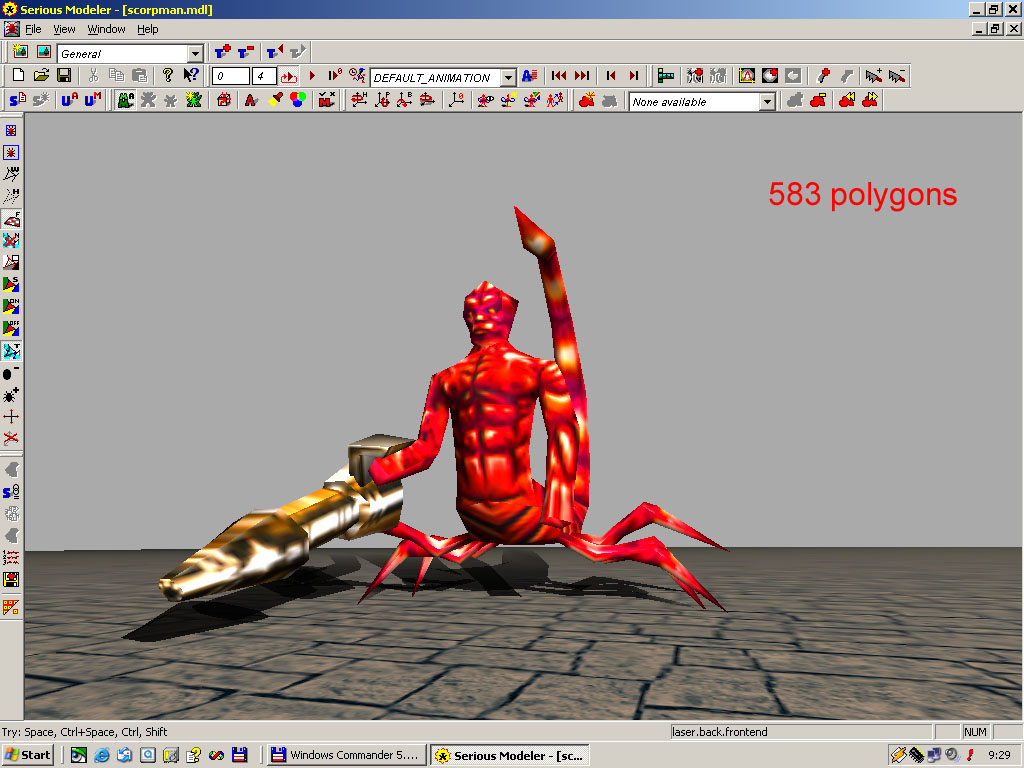
Task: Open the File menu
Action: click(33, 29)
